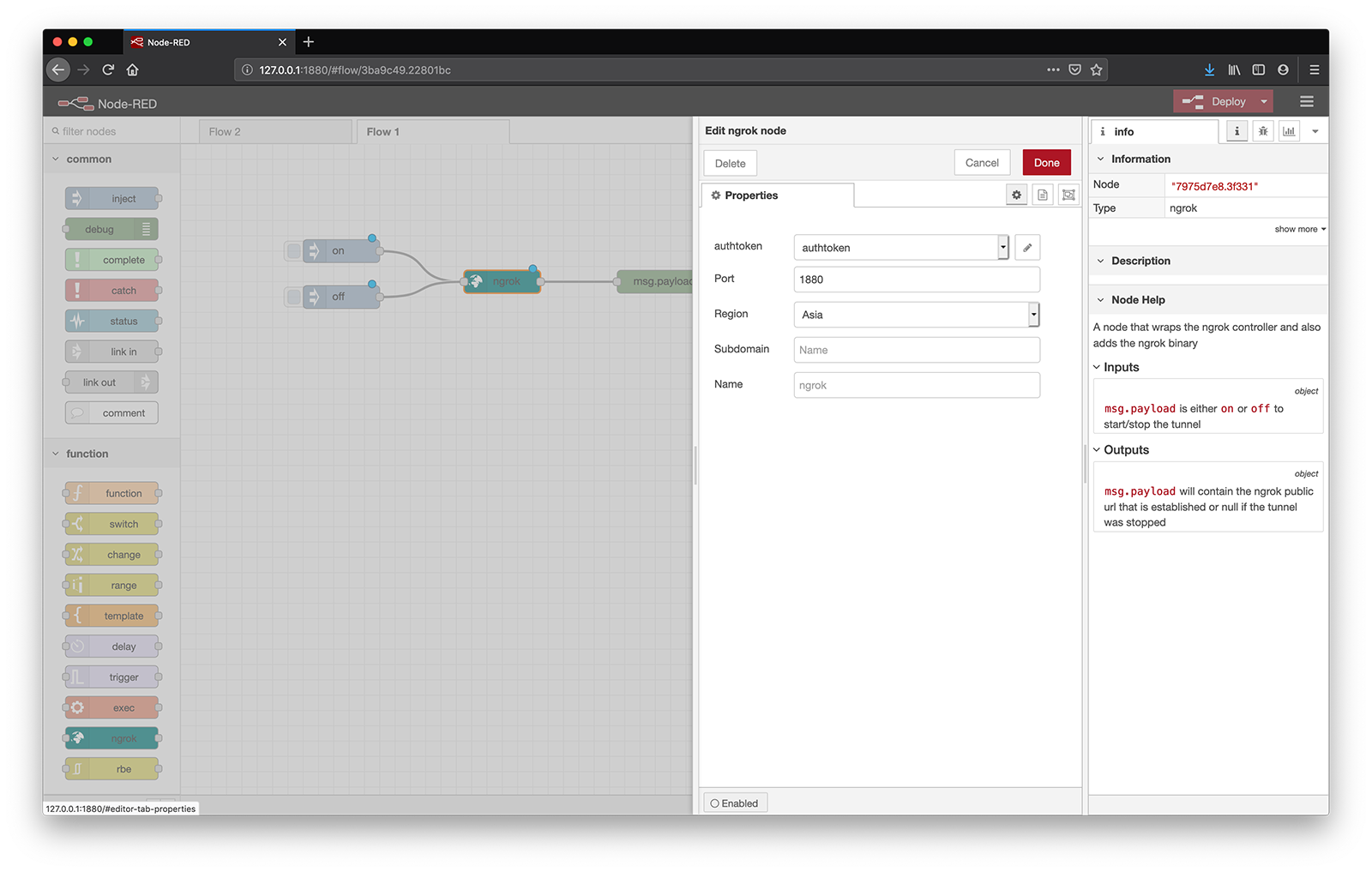Select the Node-RED browser tab
Screen dimensions: 1372x872
click(x=208, y=42)
